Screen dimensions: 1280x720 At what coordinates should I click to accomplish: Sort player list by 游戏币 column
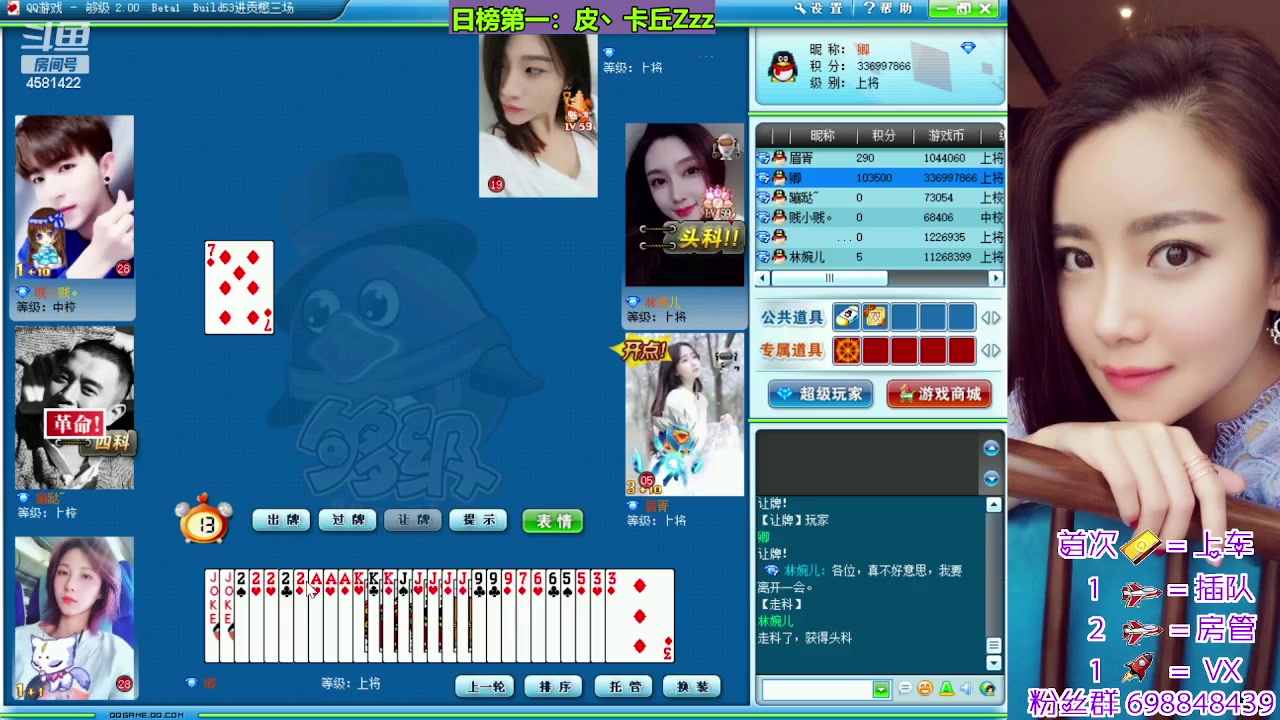point(946,136)
